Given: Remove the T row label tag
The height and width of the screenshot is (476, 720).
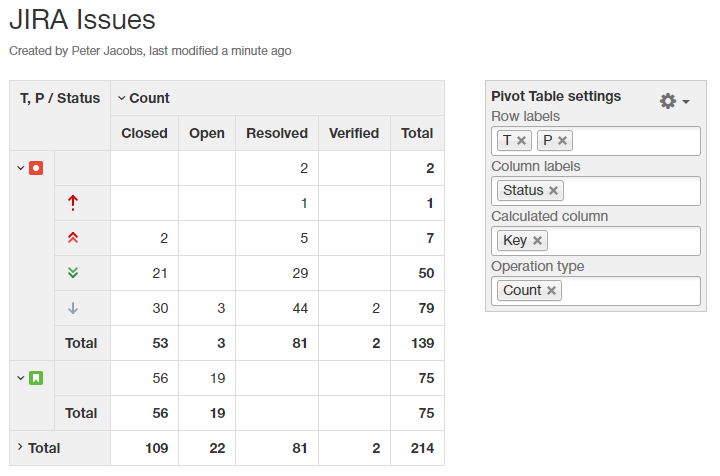Looking at the screenshot, I should pos(522,140).
